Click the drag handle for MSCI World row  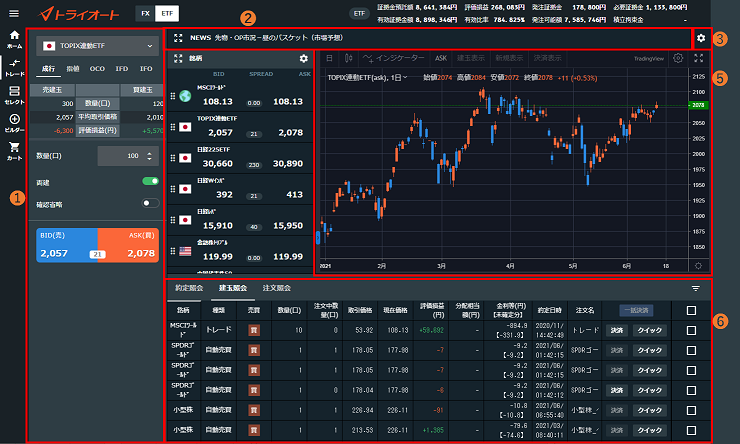tap(173, 96)
